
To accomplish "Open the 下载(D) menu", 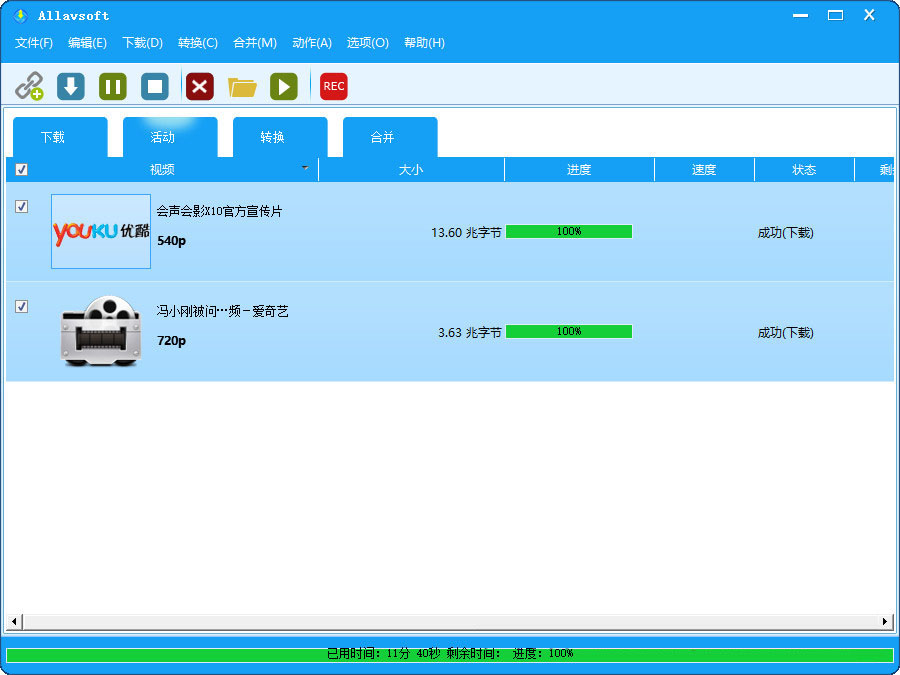I will (140, 43).
